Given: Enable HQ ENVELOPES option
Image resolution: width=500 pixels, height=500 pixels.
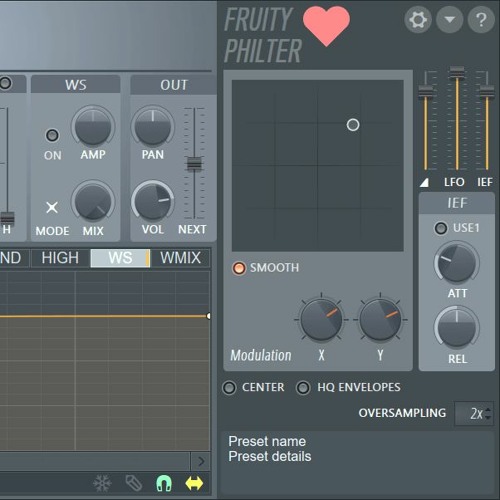Looking at the screenshot, I should pos(303,388).
